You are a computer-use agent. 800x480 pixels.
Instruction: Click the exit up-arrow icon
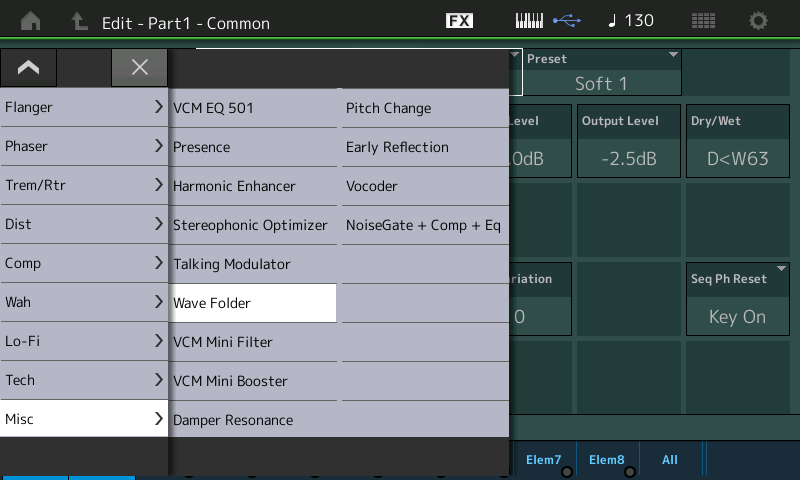(79, 21)
